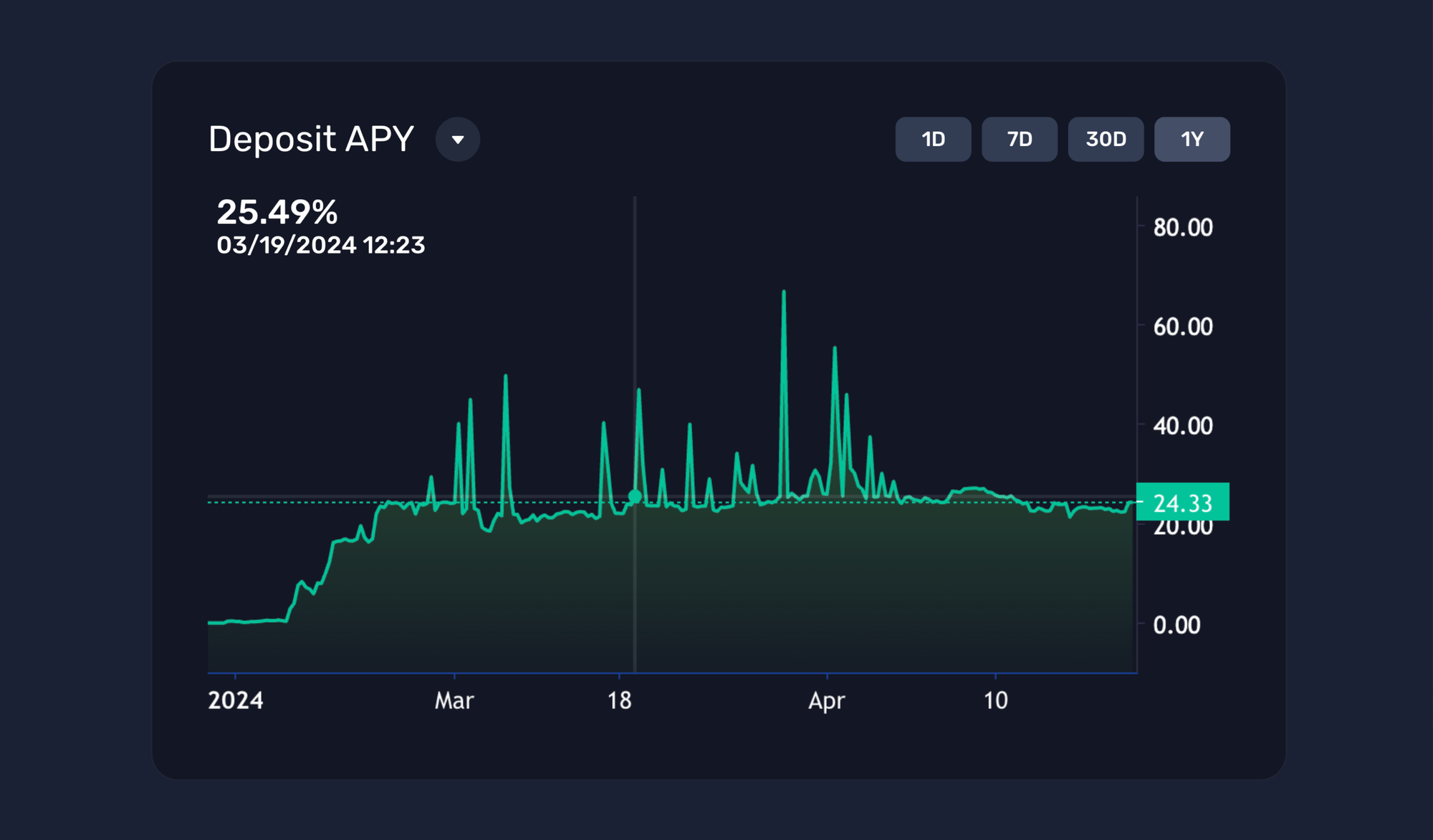
Task: Open the Deposit APY dropdown arrow
Action: click(x=458, y=139)
